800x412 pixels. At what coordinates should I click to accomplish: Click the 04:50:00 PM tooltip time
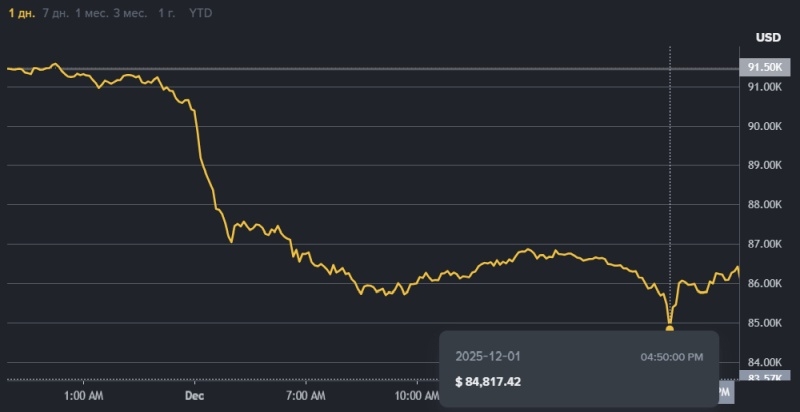tap(671, 356)
